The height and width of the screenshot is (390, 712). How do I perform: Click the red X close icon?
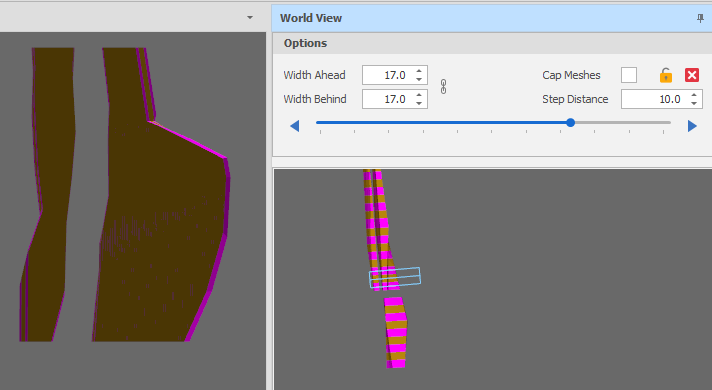[692, 75]
